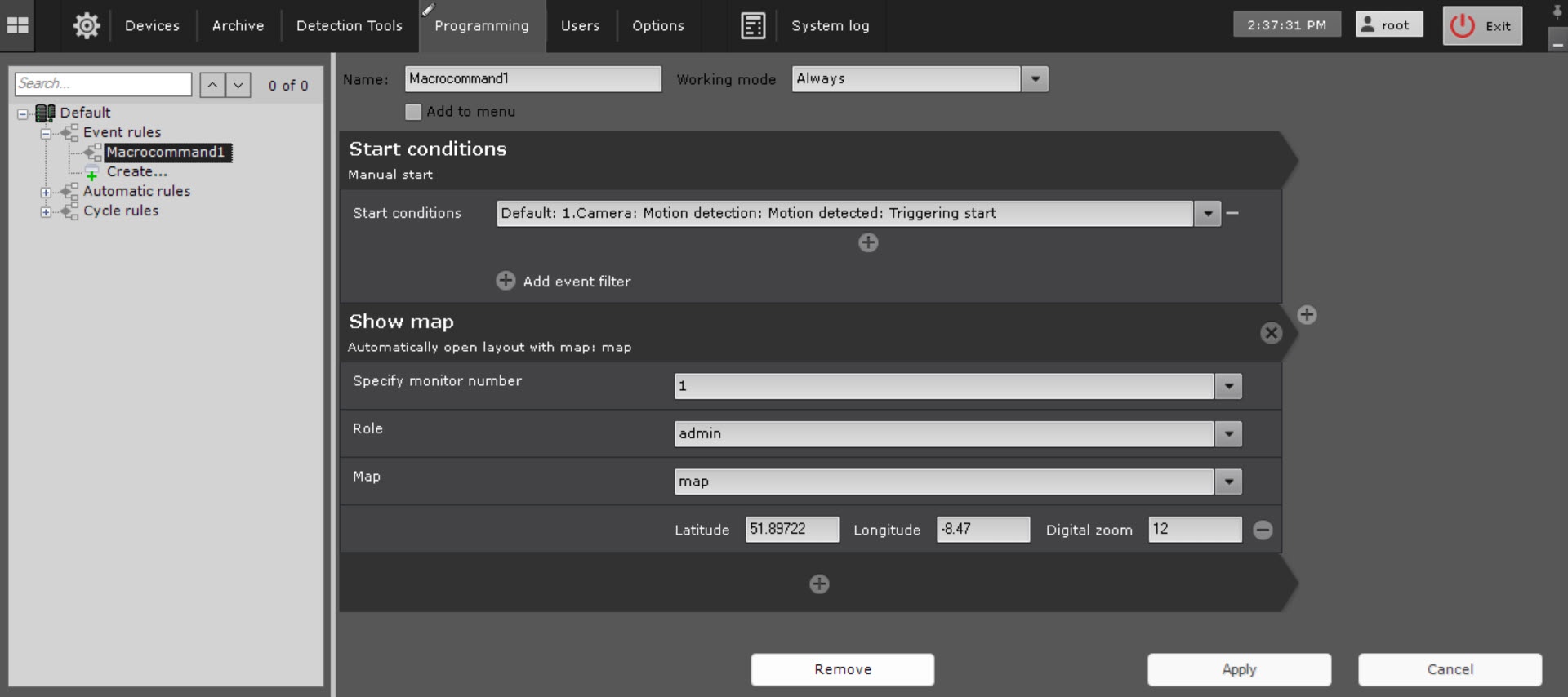1568x697 pixels.
Task: Open the system log icon
Action: pyautogui.click(x=752, y=26)
